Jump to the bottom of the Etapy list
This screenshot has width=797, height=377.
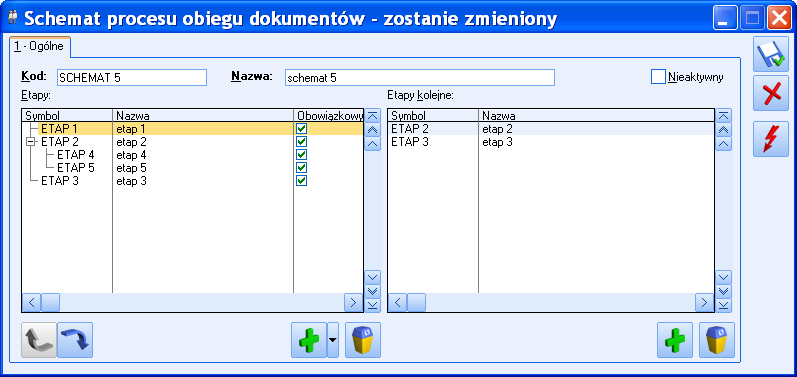(x=373, y=305)
